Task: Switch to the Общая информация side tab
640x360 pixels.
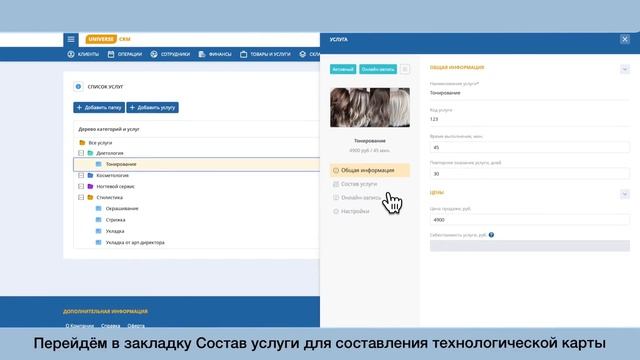Action: tap(370, 170)
